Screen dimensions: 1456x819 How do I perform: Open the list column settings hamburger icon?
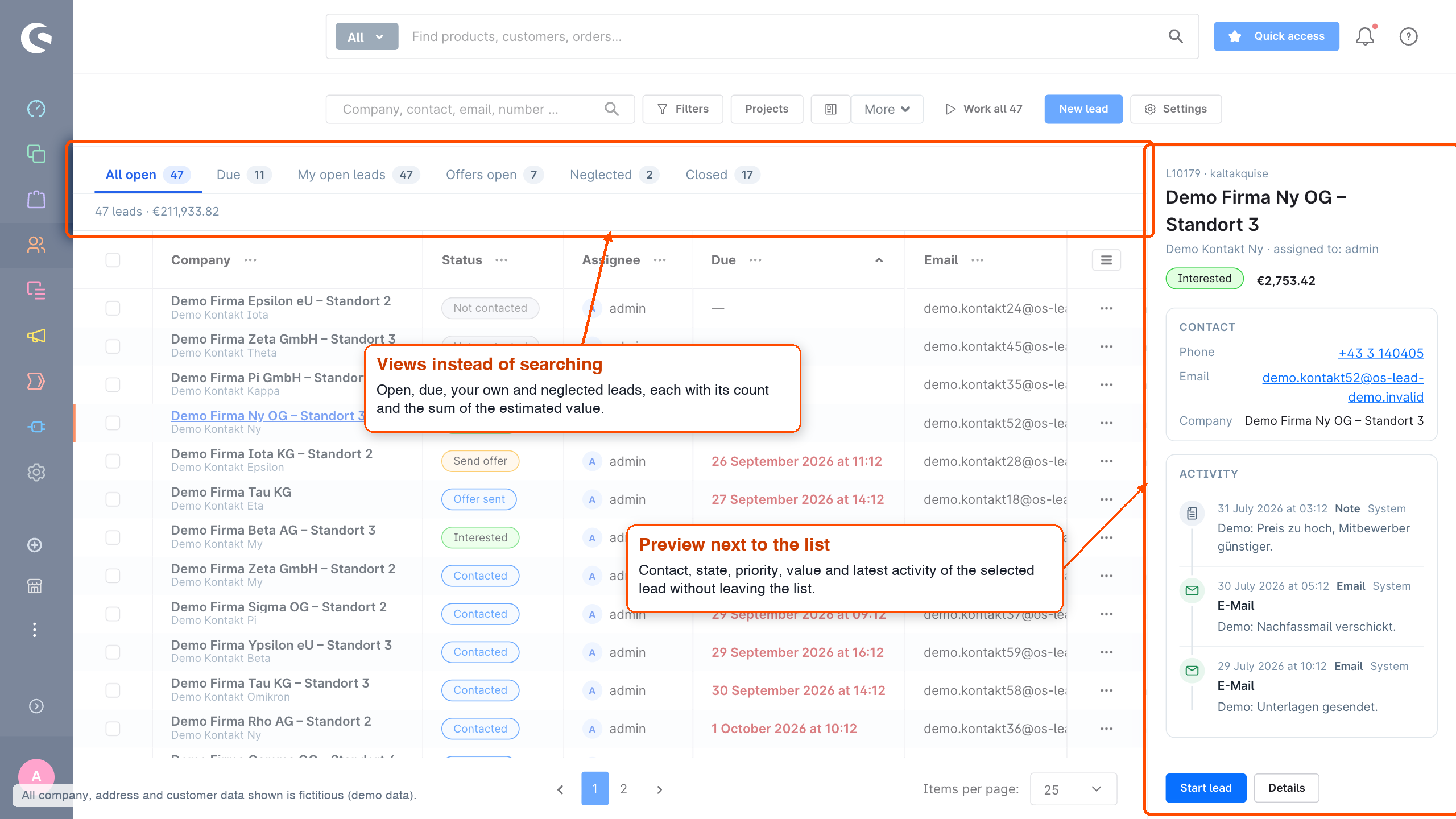pos(1106,260)
